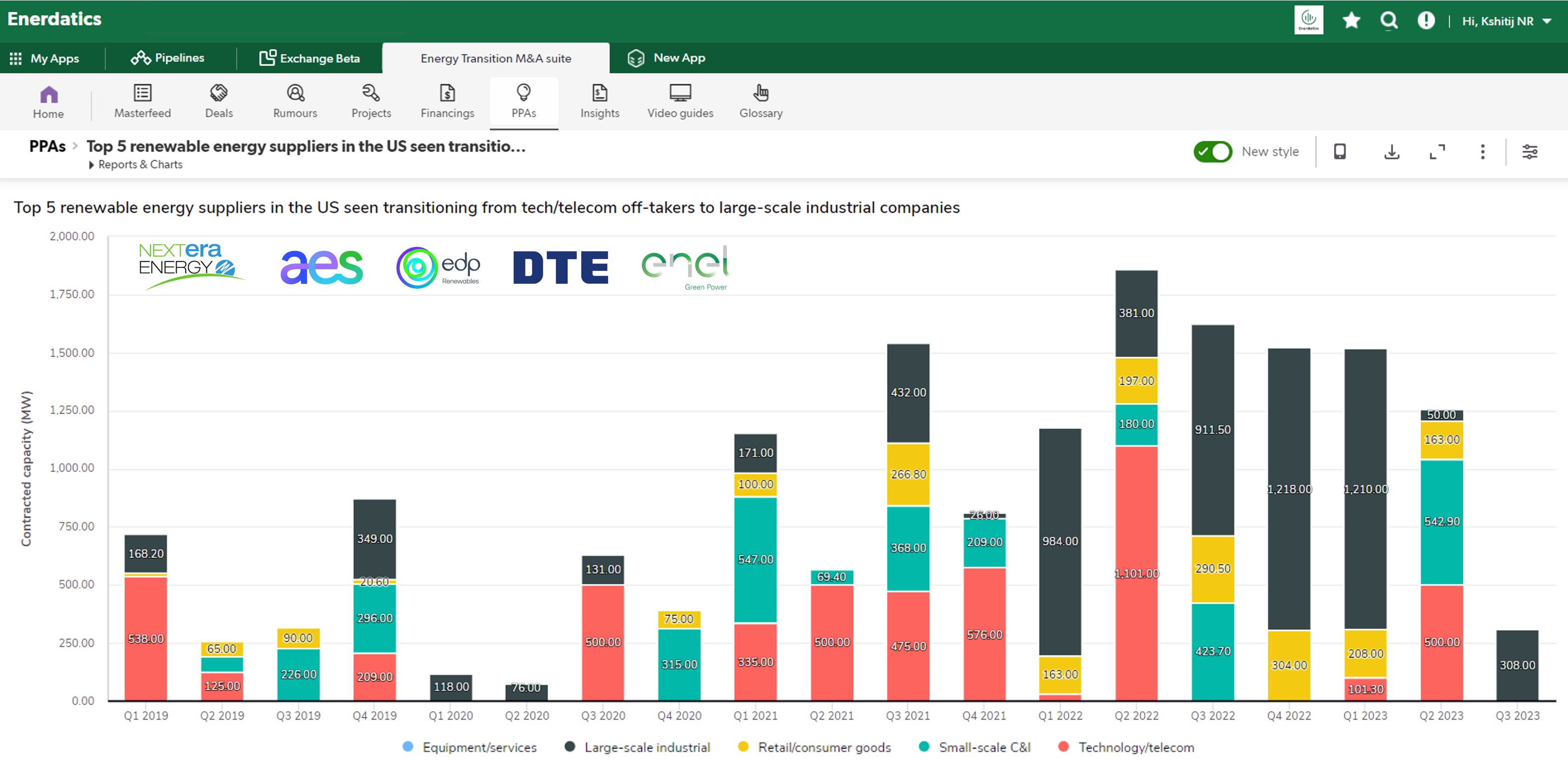Open My Apps launcher button
This screenshot has height=764, width=1568.
44,59
